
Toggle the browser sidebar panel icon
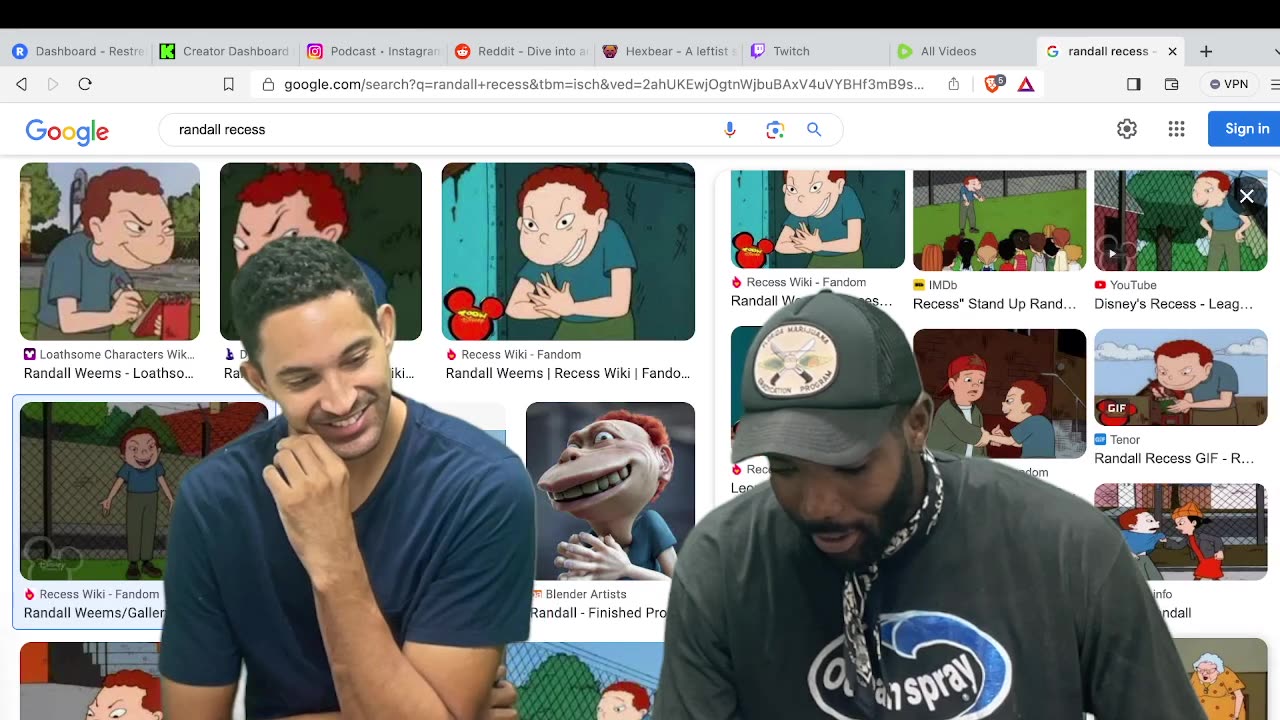pos(1133,84)
